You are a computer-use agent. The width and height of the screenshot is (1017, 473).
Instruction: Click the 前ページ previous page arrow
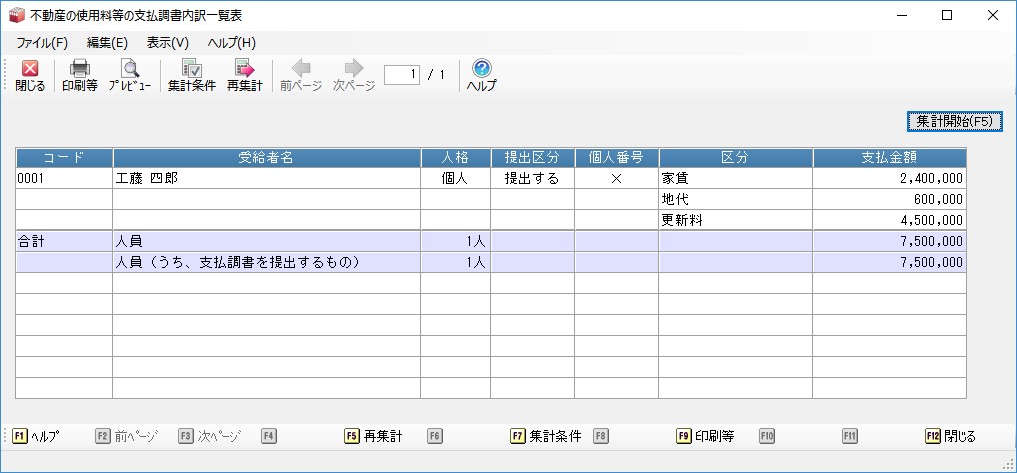point(301,69)
